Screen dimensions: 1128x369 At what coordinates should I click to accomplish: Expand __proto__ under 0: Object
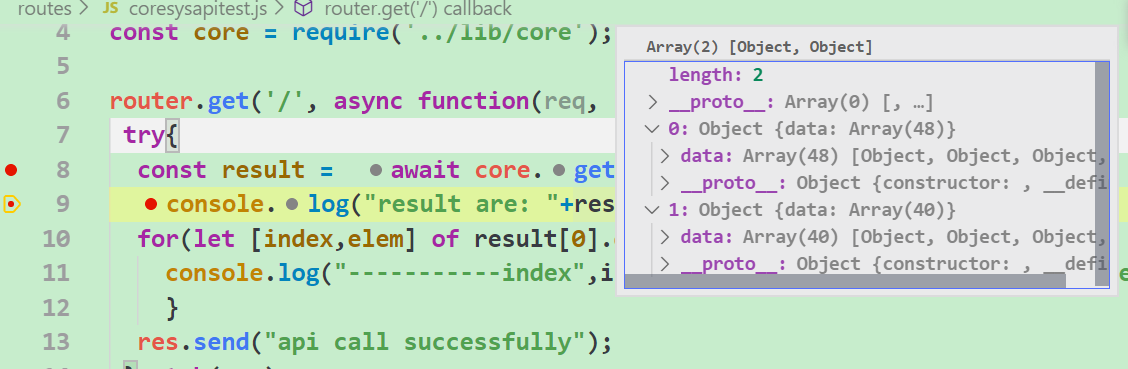(665, 183)
